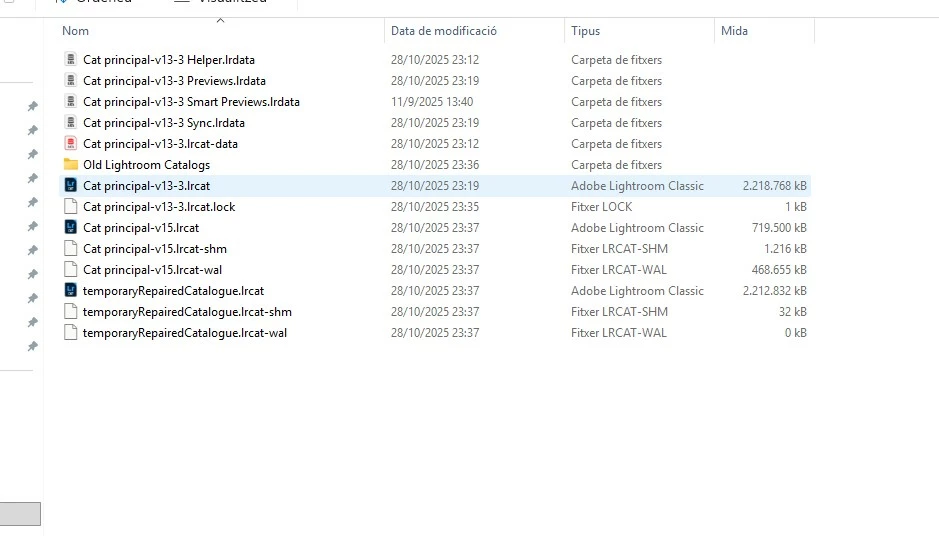
Task: Select Cat principal-v13-3 Smart Previews.lrdata name
Action: pos(191,101)
